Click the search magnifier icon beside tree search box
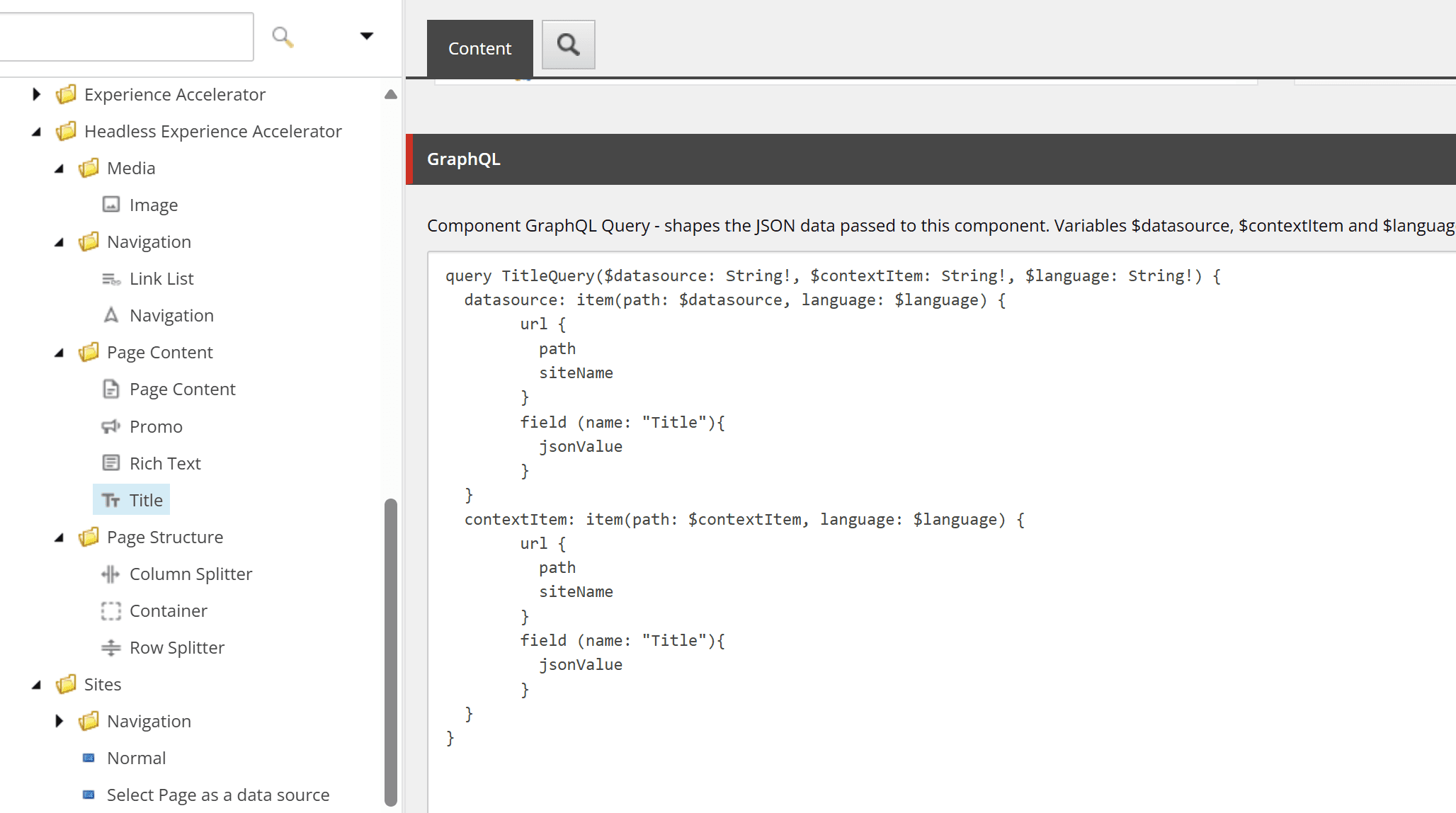 (x=283, y=36)
